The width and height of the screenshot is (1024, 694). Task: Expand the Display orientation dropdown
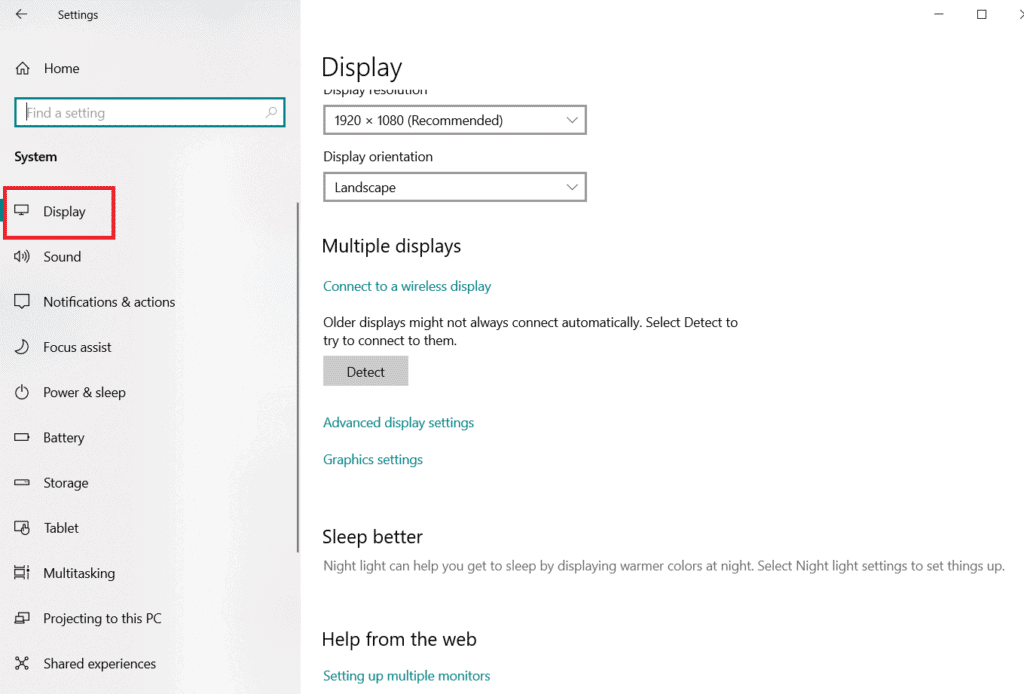[x=454, y=187]
